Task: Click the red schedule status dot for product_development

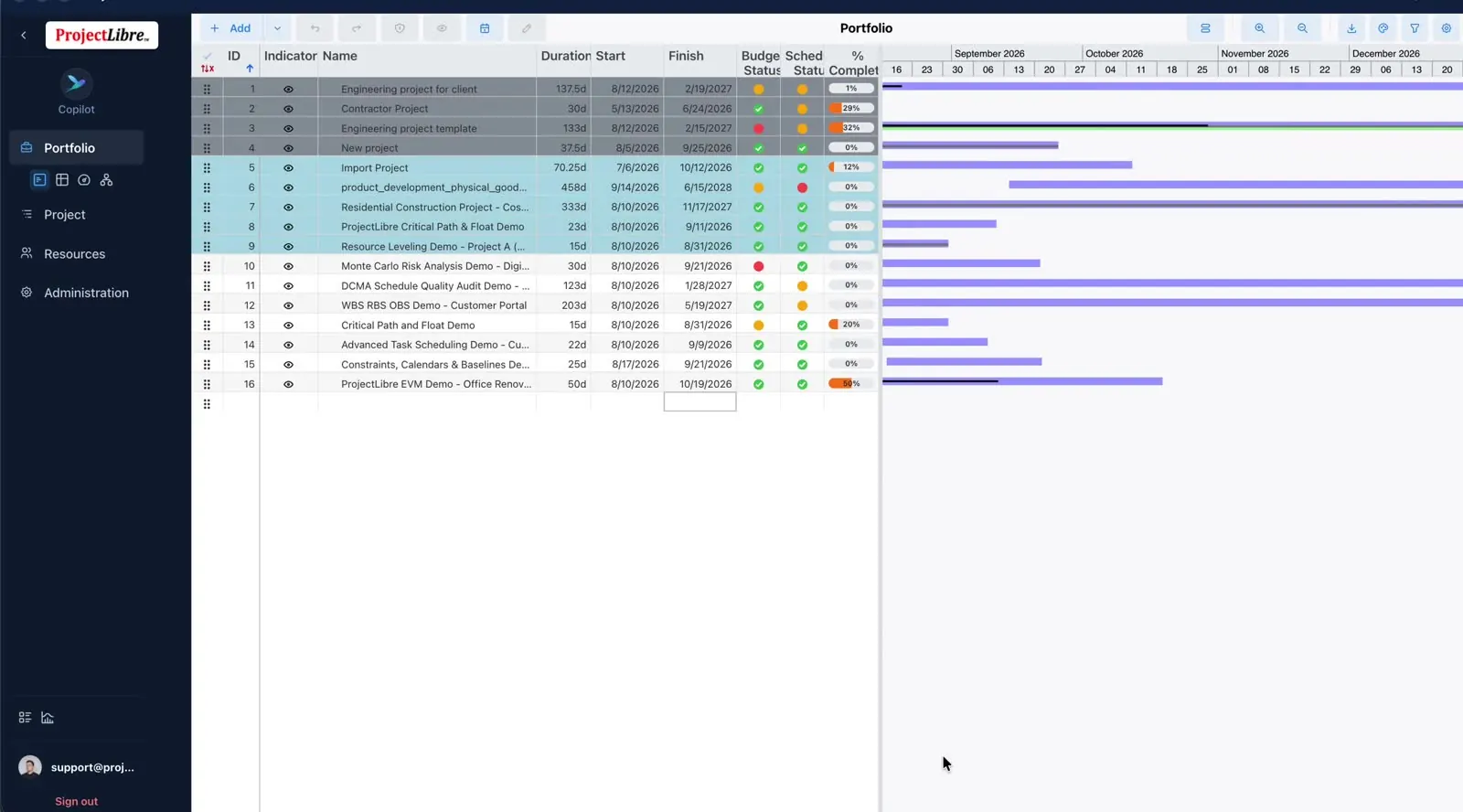Action: click(x=802, y=187)
